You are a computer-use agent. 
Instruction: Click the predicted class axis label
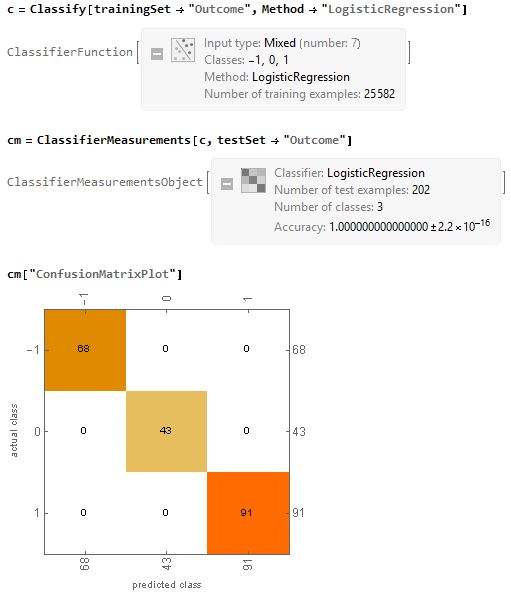coord(167,585)
